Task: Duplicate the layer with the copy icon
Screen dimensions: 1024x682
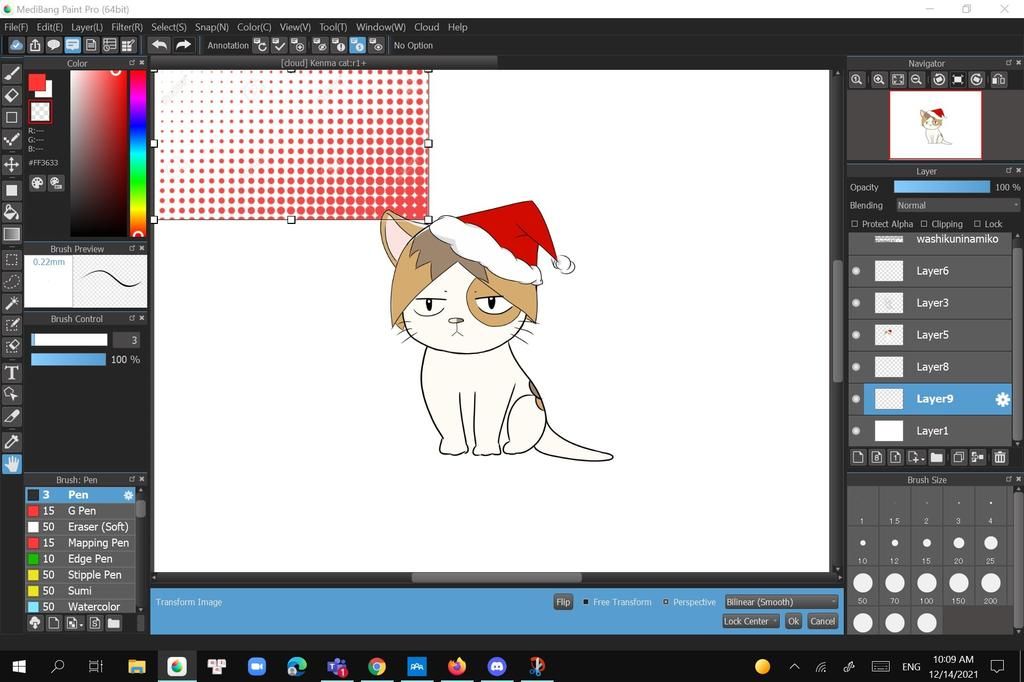Action: coord(958,457)
